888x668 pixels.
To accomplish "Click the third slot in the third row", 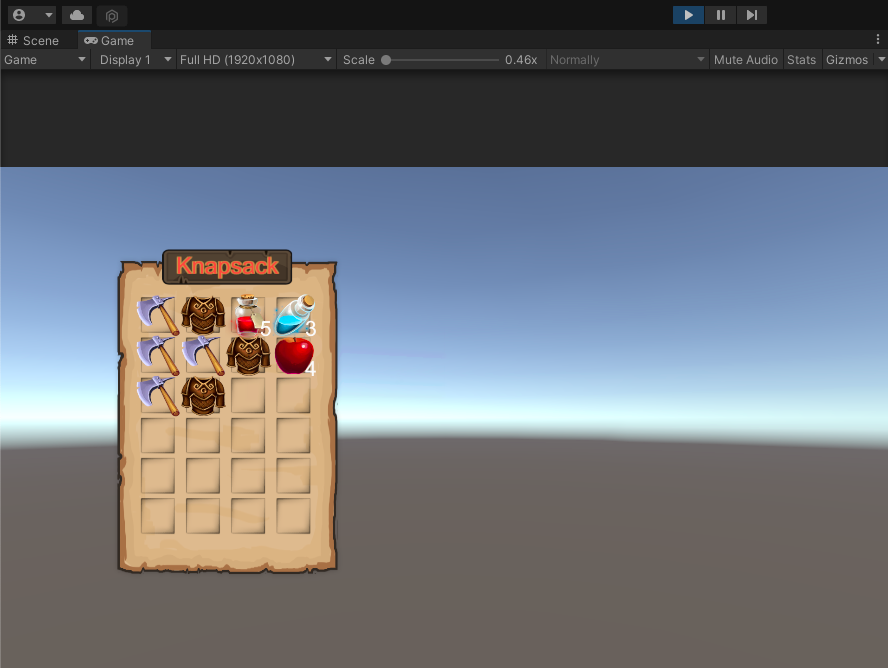I will tap(248, 396).
